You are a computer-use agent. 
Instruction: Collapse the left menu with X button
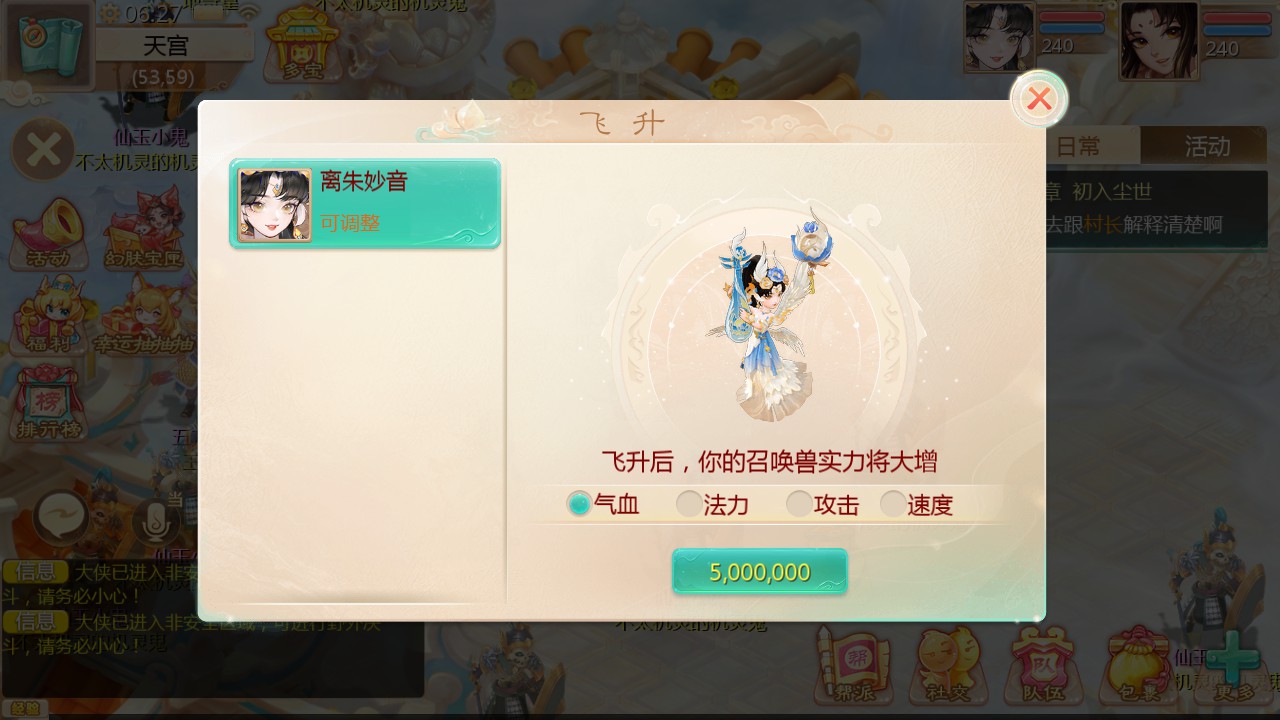[43, 151]
